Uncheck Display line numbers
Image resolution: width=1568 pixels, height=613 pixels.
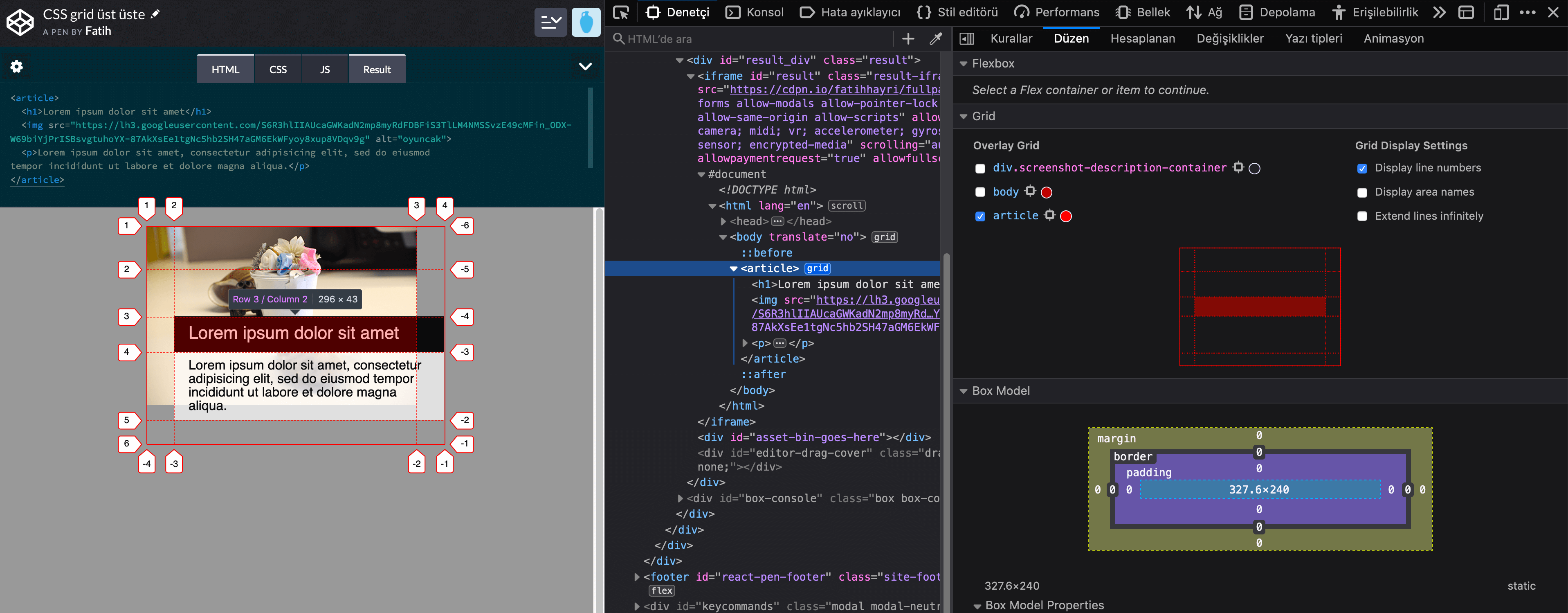pyautogui.click(x=1362, y=168)
